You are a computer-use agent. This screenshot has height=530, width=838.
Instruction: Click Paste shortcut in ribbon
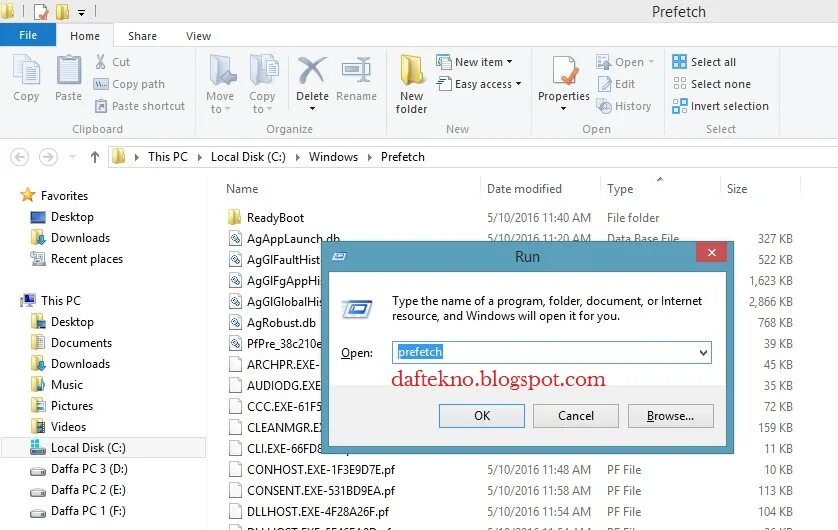click(x=140, y=106)
